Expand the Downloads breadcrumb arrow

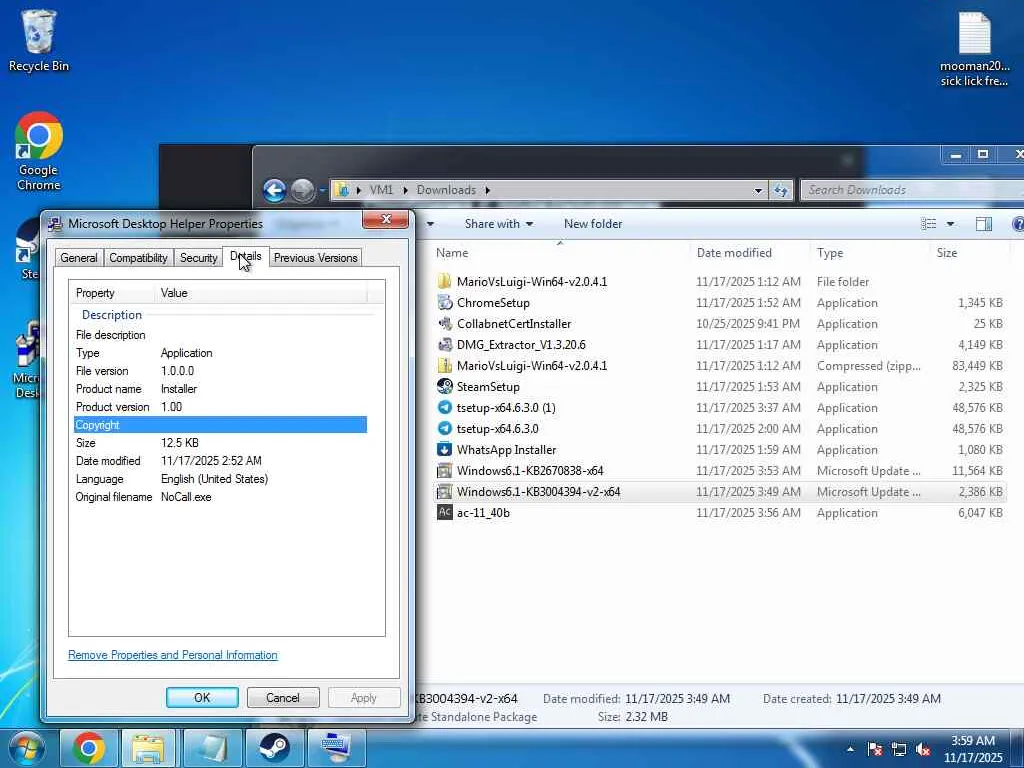[x=487, y=190]
